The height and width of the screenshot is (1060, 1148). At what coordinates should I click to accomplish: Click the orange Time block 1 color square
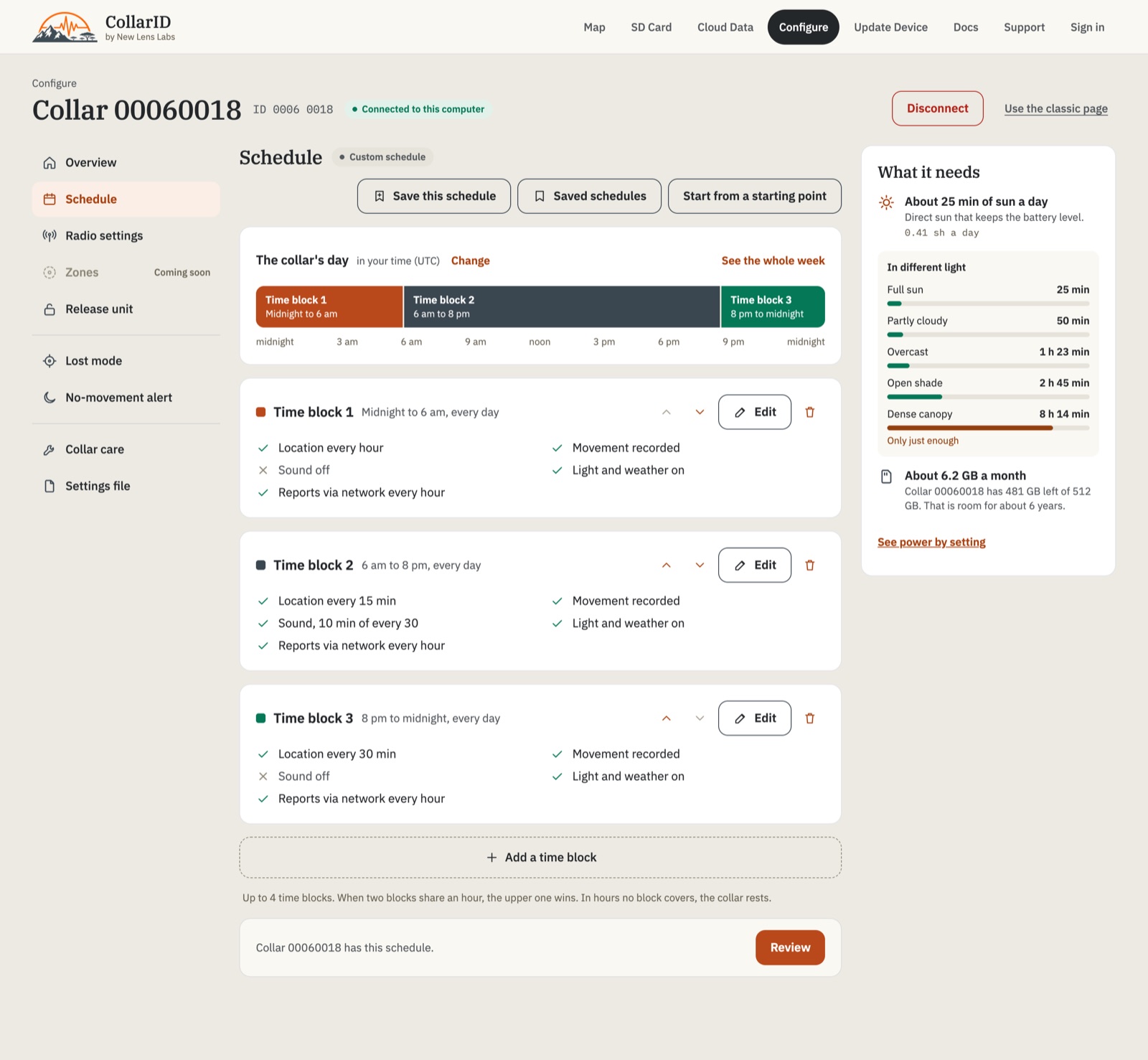click(x=261, y=412)
